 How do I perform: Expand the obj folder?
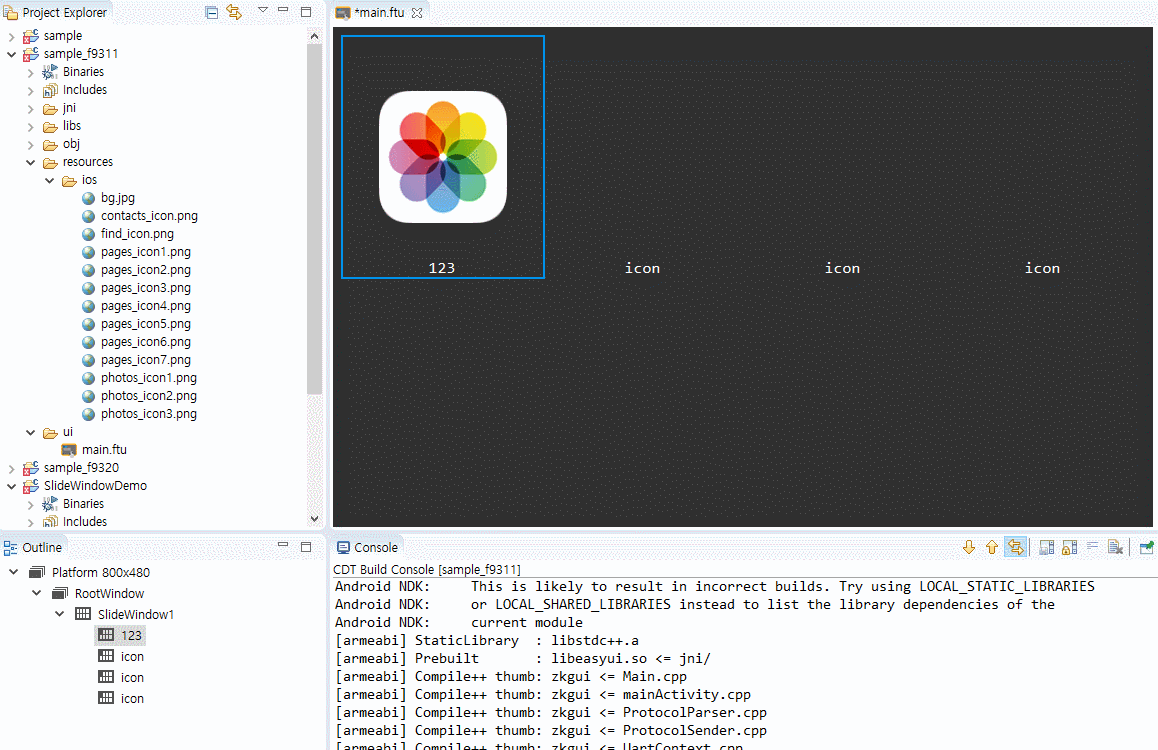click(30, 145)
